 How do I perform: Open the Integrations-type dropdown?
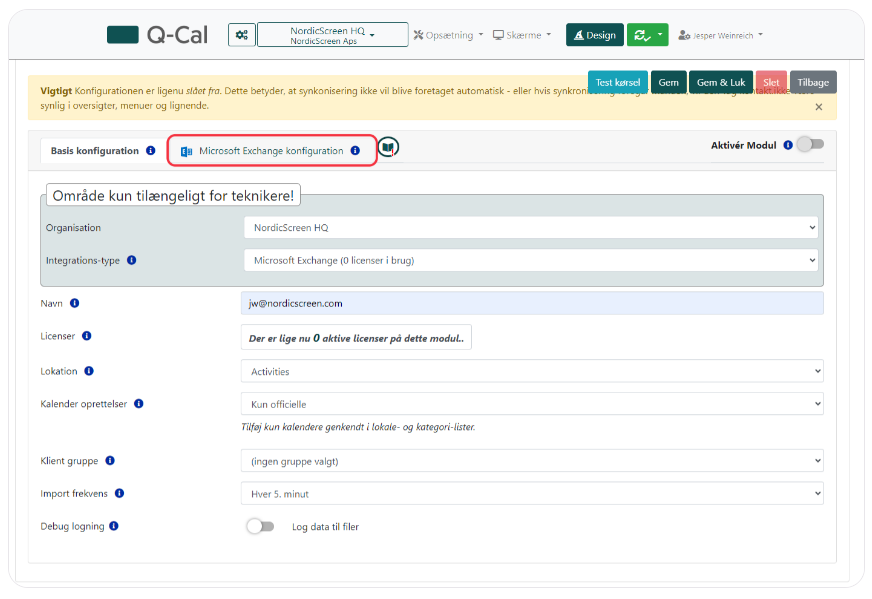[531, 260]
